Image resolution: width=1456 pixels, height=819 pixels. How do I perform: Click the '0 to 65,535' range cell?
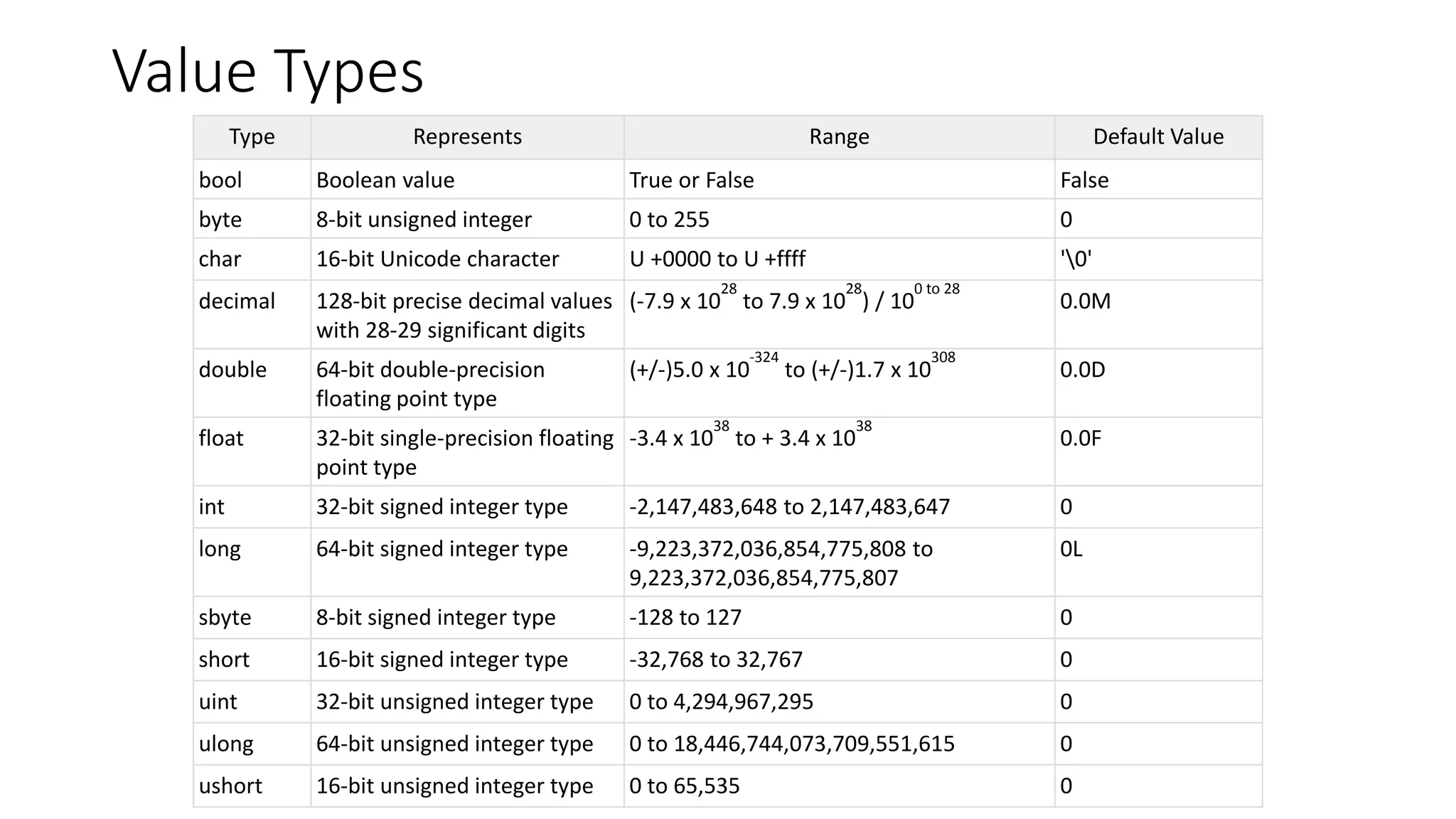684,786
